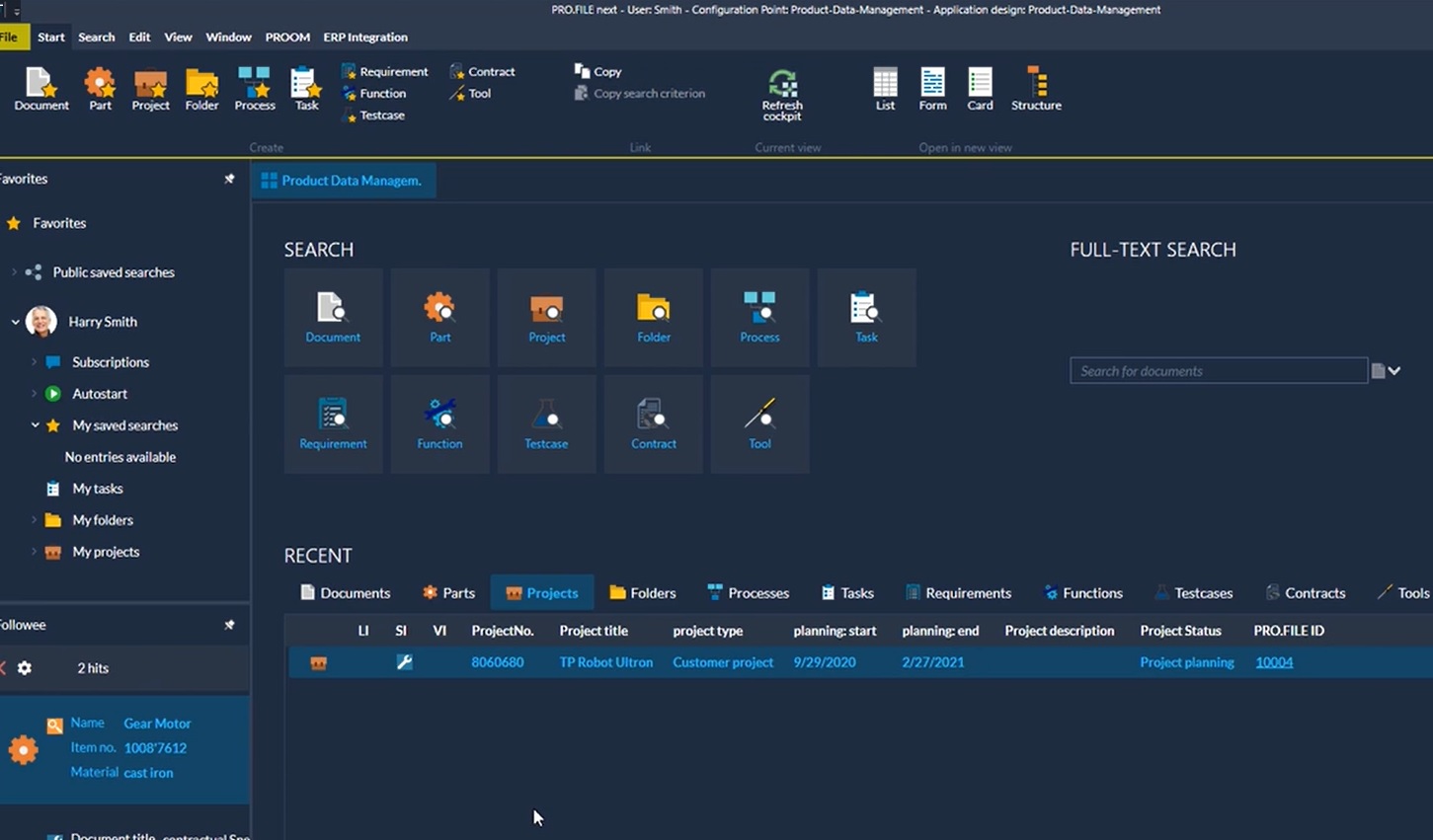Click the Copy button in Link group
1433x840 pixels.
point(598,71)
